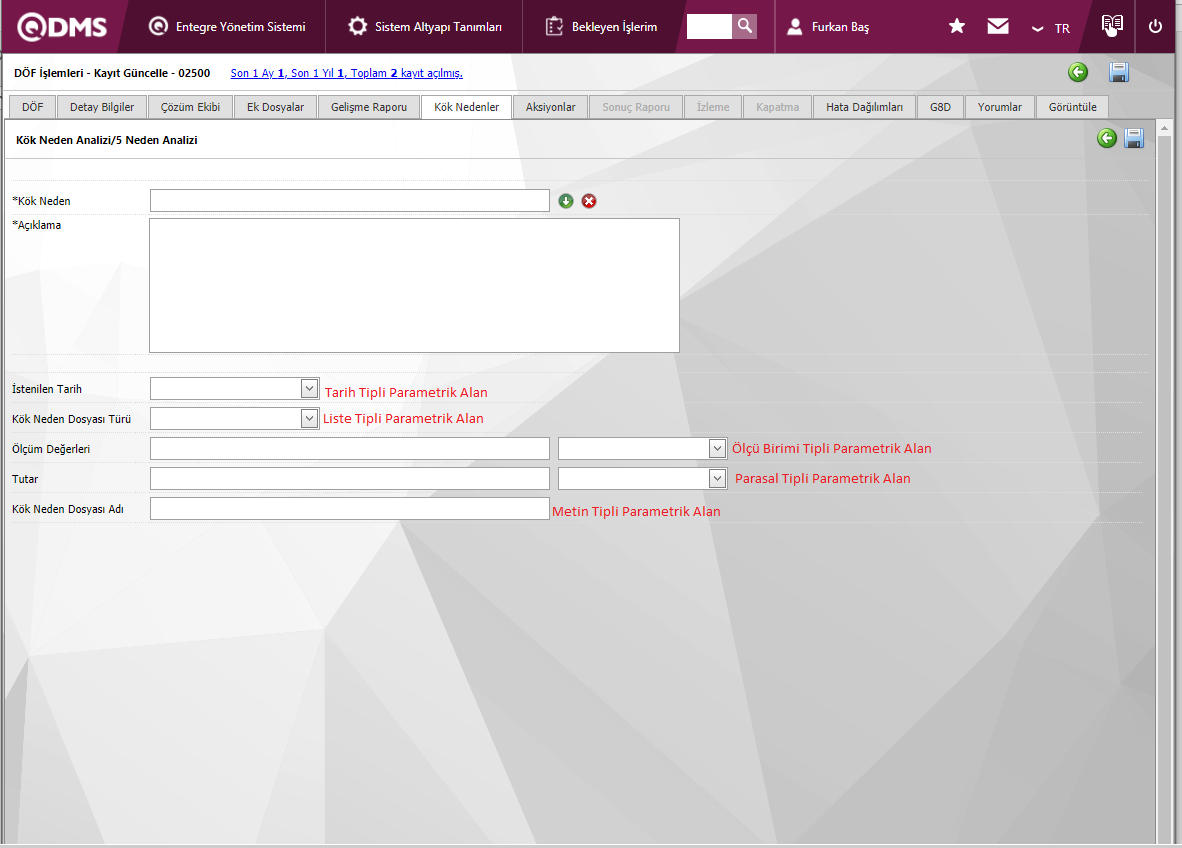Viewport: 1182px width, 848px height.
Task: Click green select arrow next to Kök Neden
Action: [x=566, y=201]
